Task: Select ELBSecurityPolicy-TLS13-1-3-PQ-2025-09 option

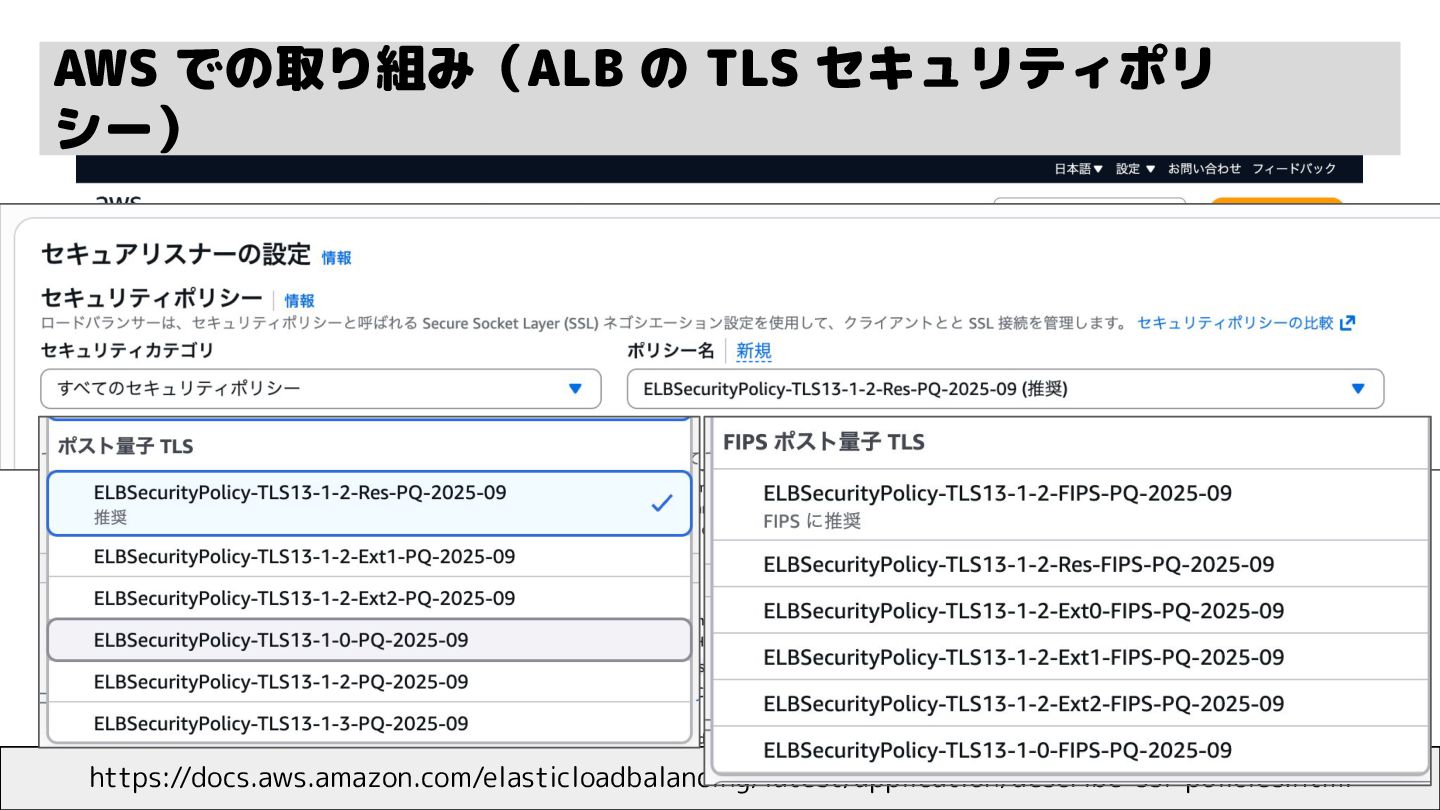Action: 369,723
